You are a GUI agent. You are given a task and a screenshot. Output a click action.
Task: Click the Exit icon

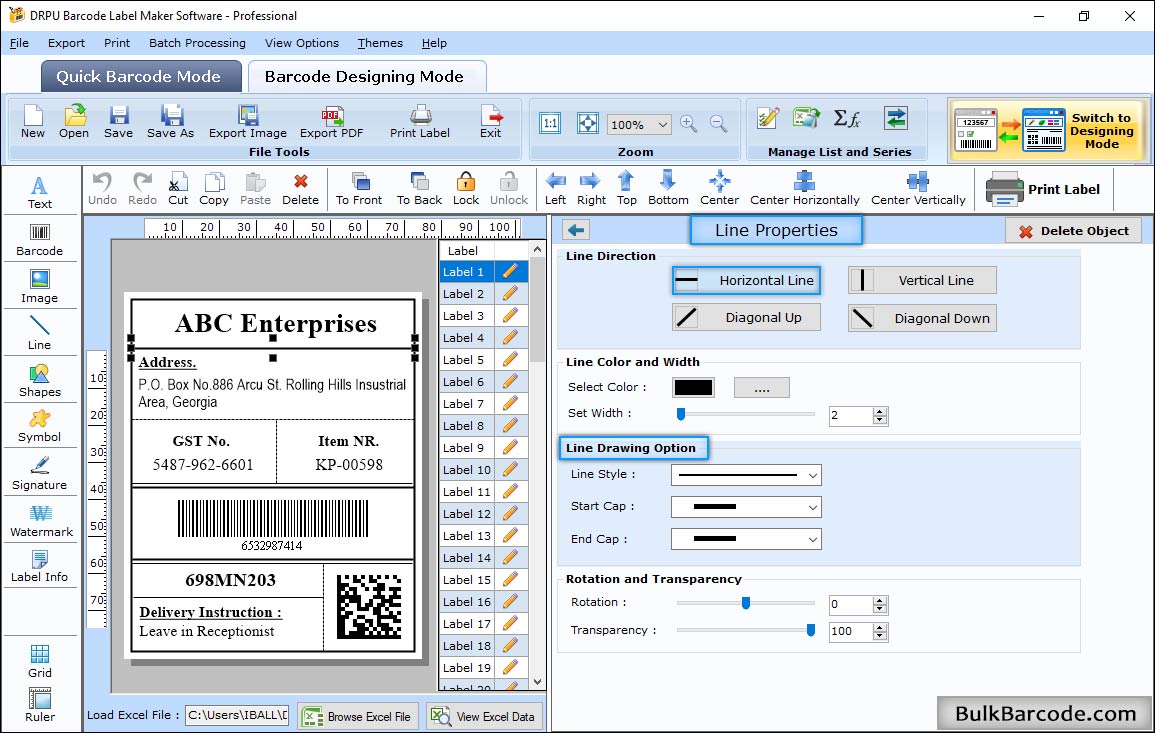tap(491, 122)
